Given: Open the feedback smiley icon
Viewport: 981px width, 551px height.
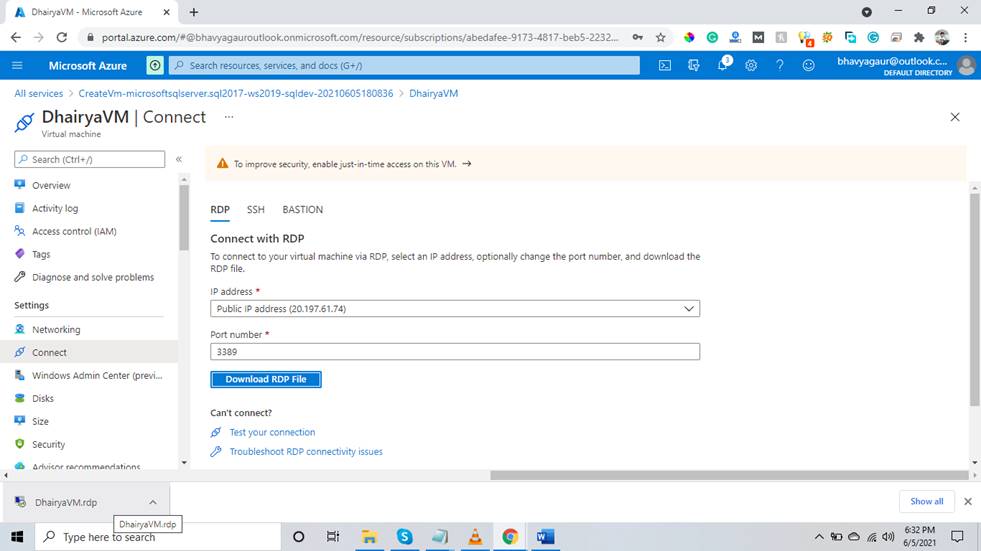Looking at the screenshot, I should pyautogui.click(x=808, y=65).
